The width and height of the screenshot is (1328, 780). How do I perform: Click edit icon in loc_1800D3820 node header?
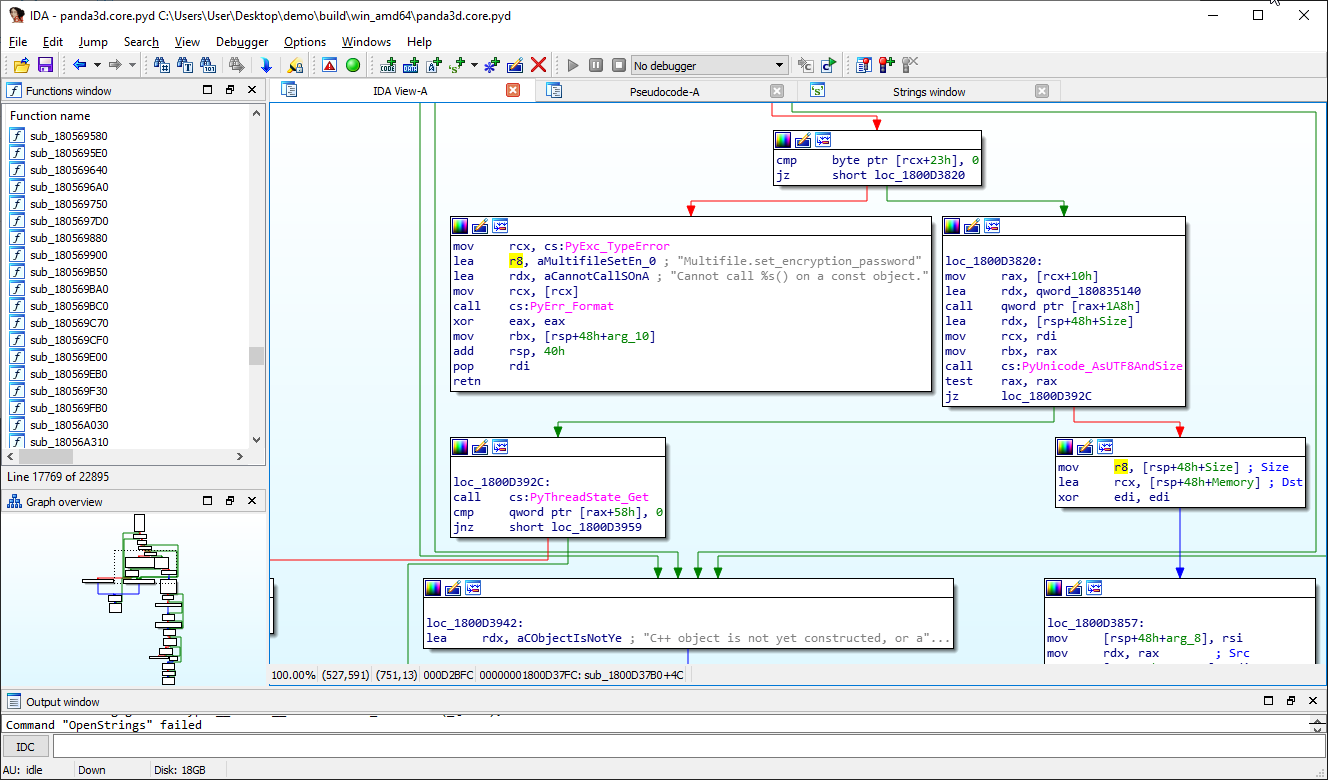[972, 226]
